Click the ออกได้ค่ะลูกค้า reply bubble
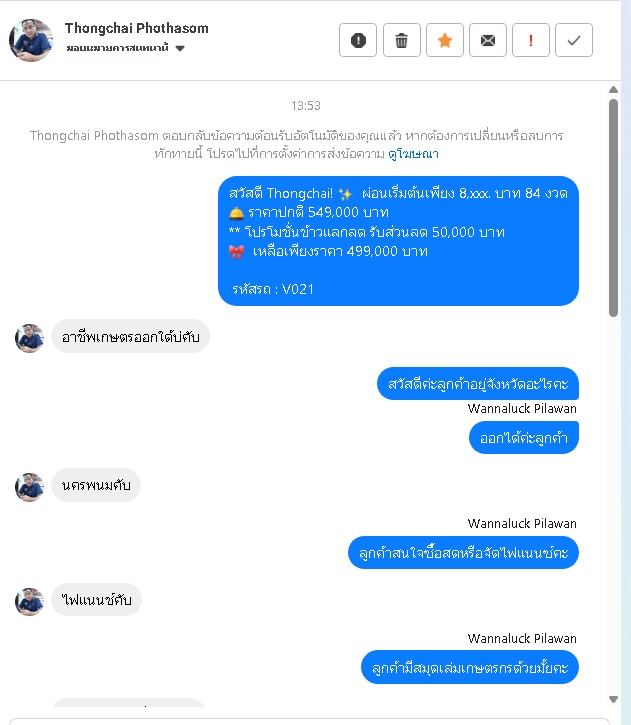Image resolution: width=631 pixels, height=725 pixels. [524, 437]
